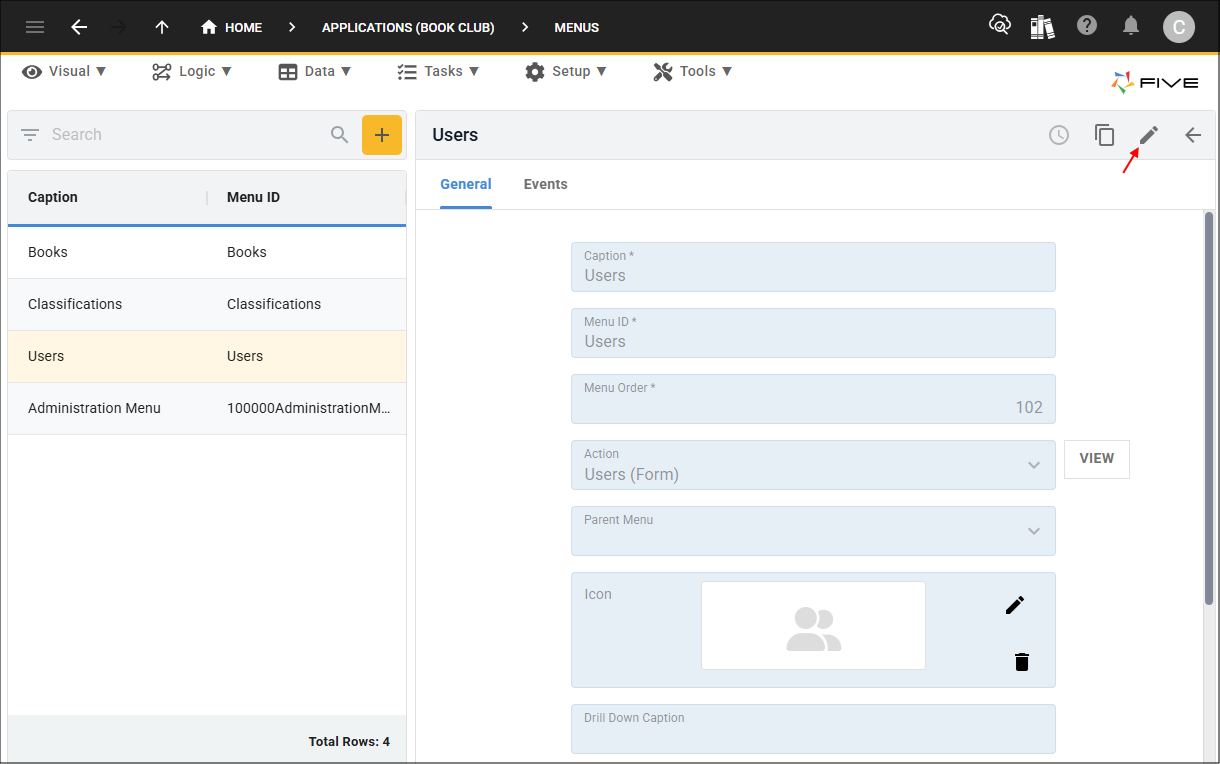Delete the icon with trash button
1220x764 pixels.
[x=1021, y=662]
